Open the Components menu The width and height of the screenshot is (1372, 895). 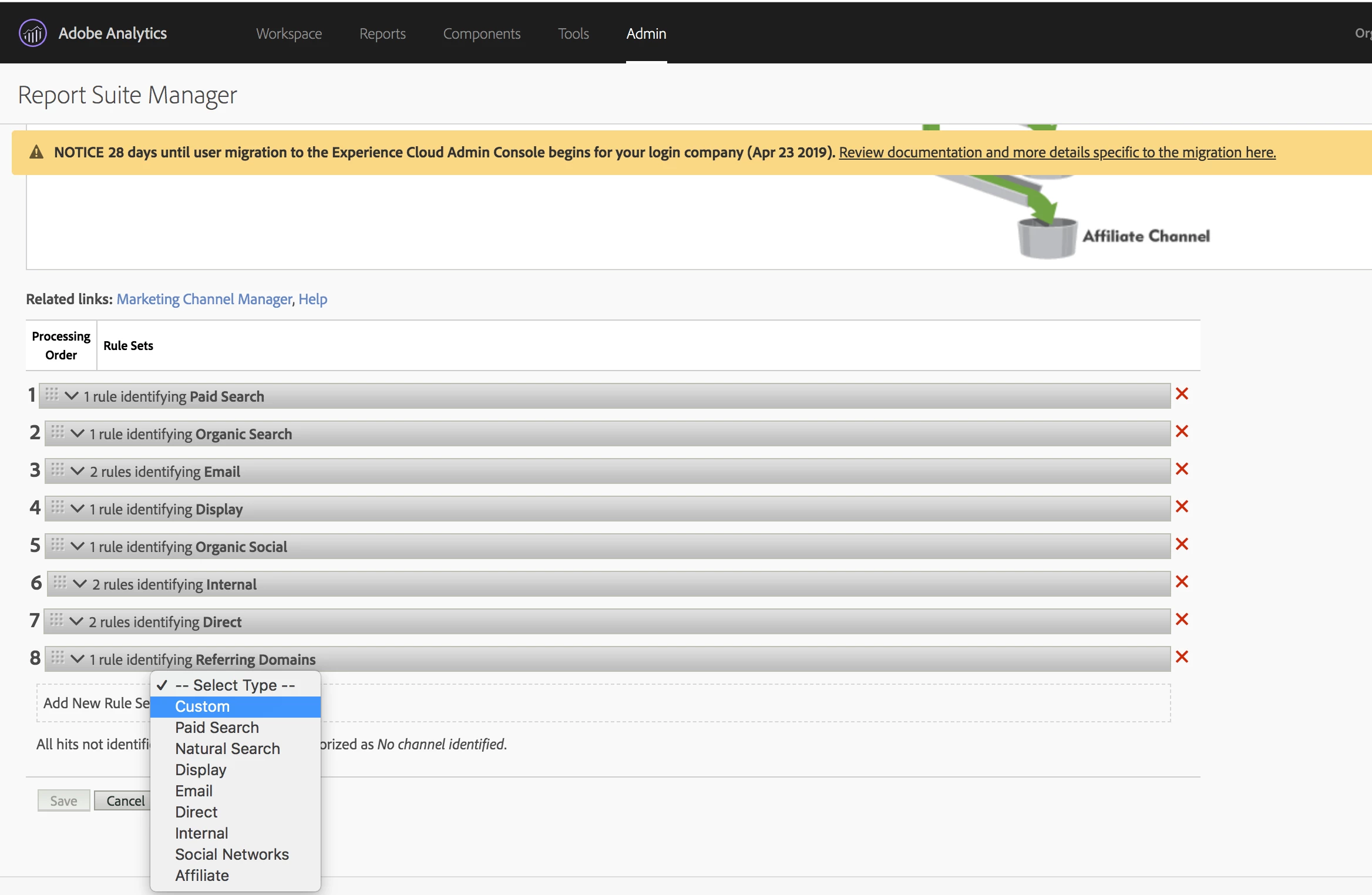pyautogui.click(x=482, y=33)
